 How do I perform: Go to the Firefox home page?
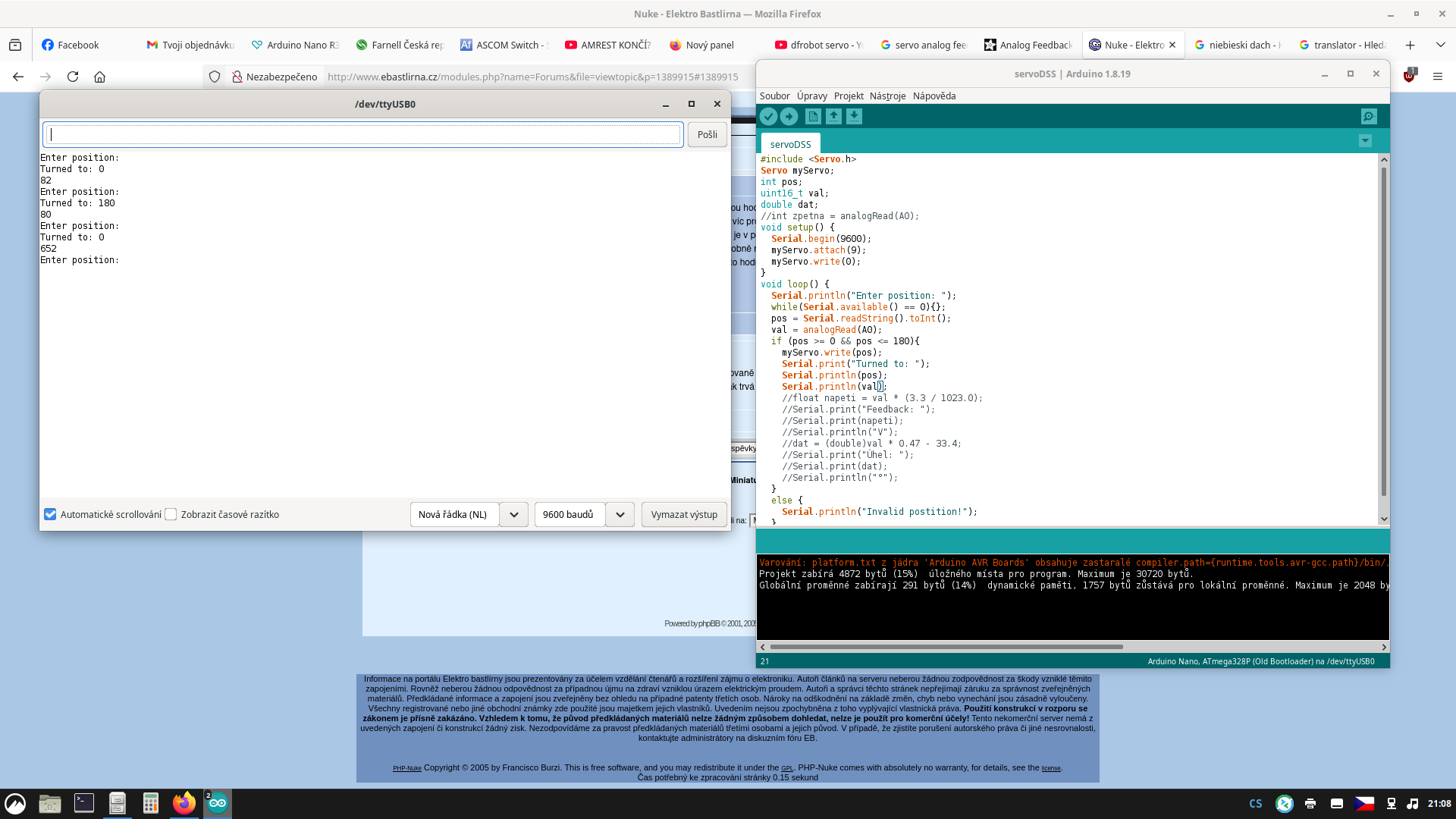99,77
